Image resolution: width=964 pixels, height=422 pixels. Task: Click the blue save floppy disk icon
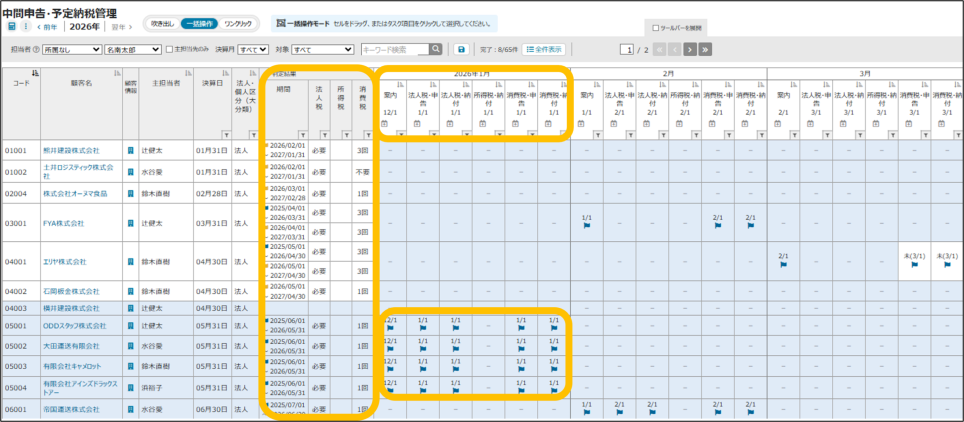click(461, 49)
